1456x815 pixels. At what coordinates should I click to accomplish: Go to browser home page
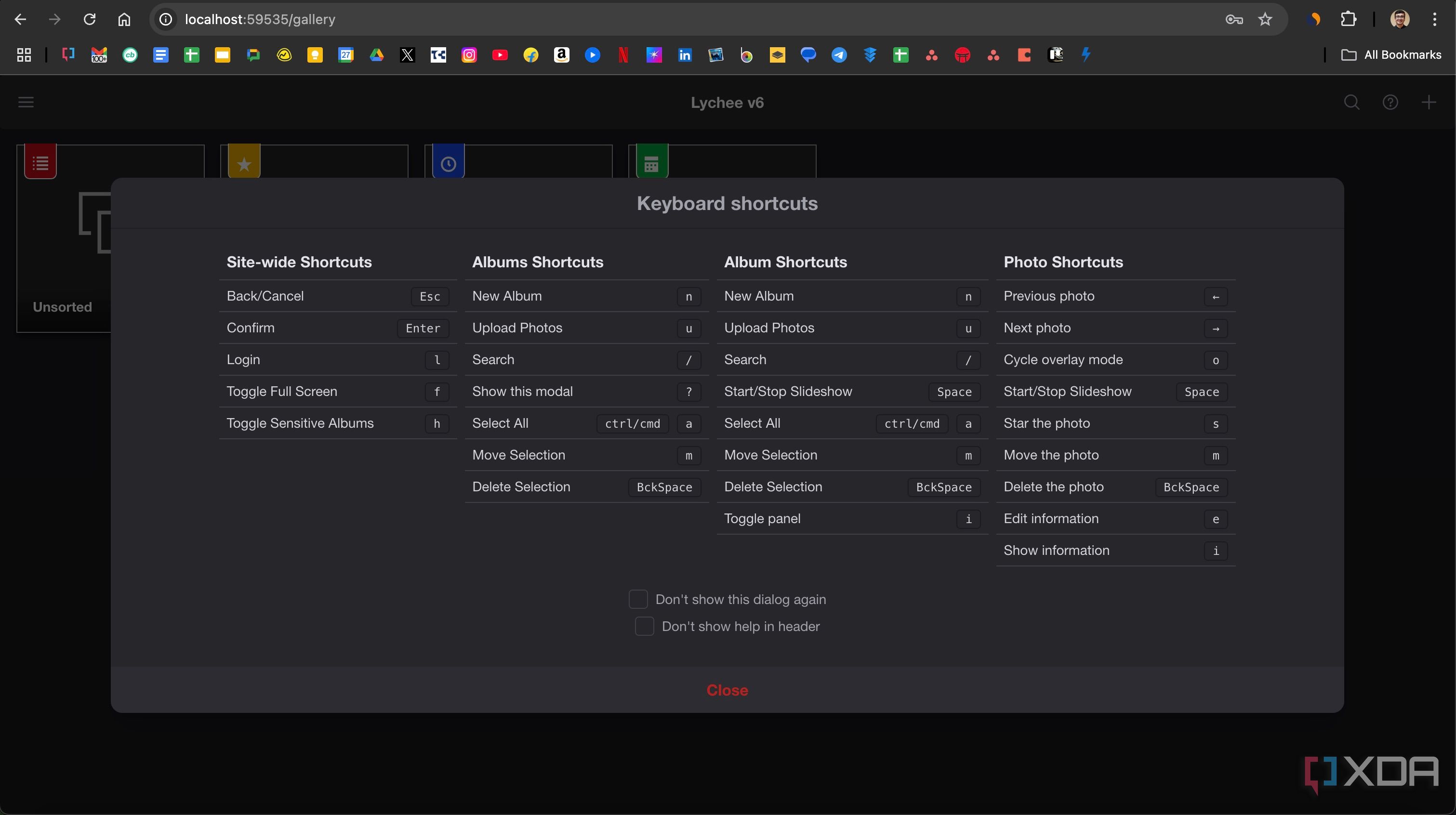[124, 19]
